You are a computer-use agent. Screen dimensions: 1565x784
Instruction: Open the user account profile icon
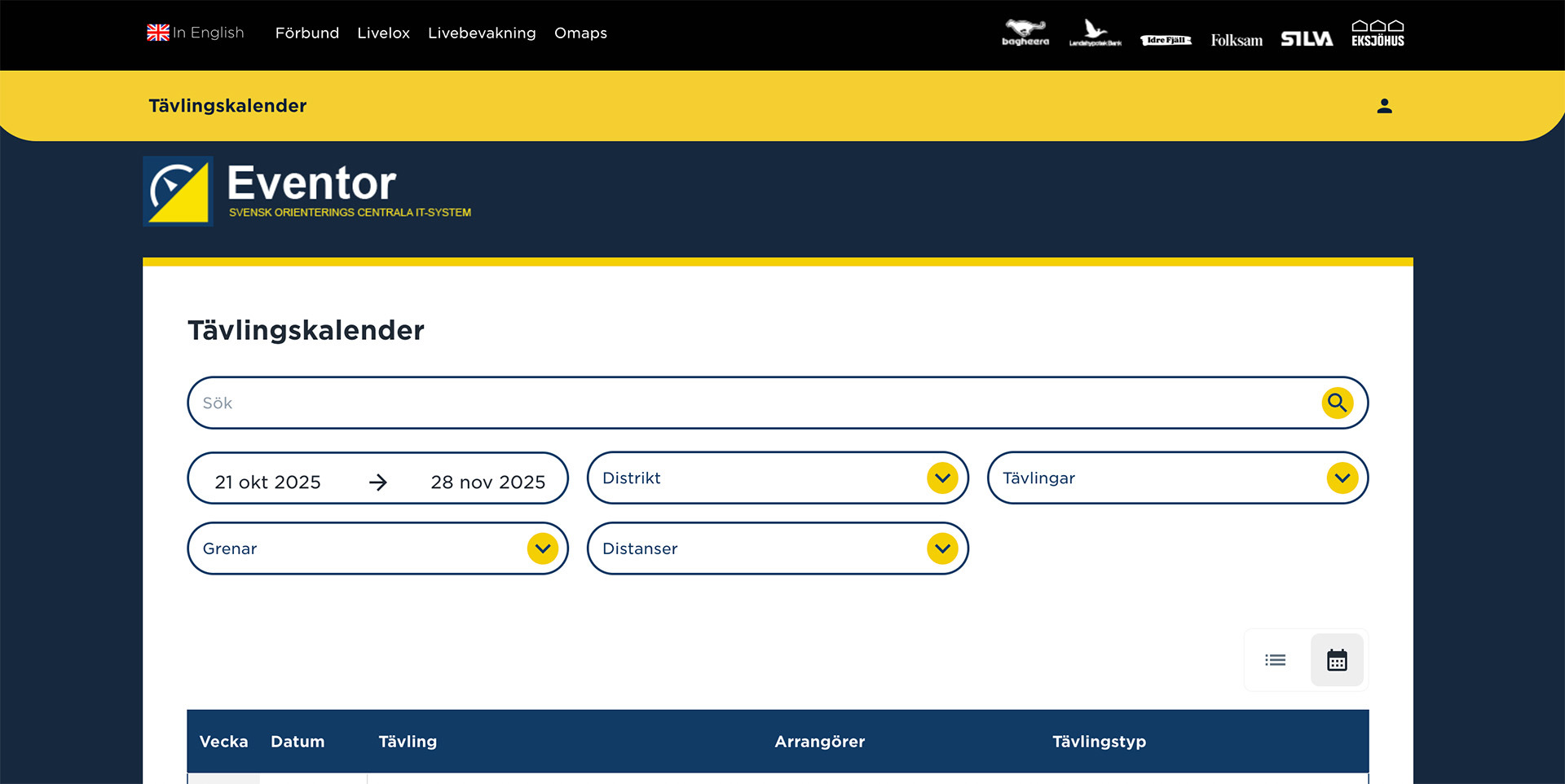point(1384,106)
